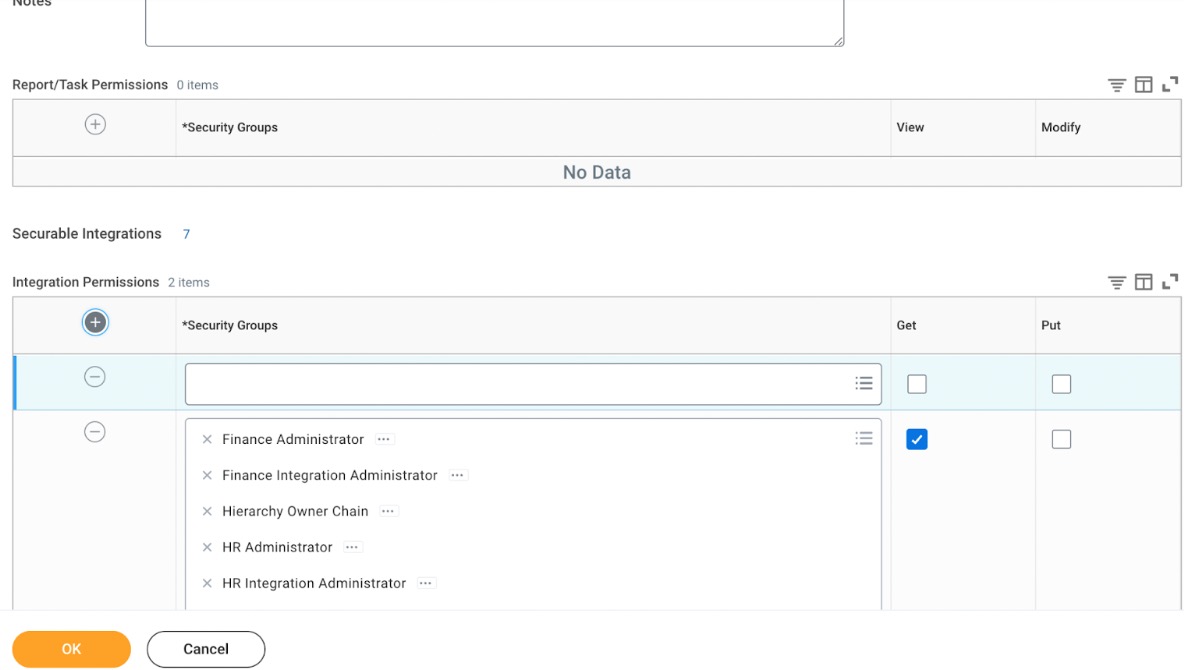
Task: Expand the filter options on Report/Task Permissions
Action: (x=1117, y=85)
